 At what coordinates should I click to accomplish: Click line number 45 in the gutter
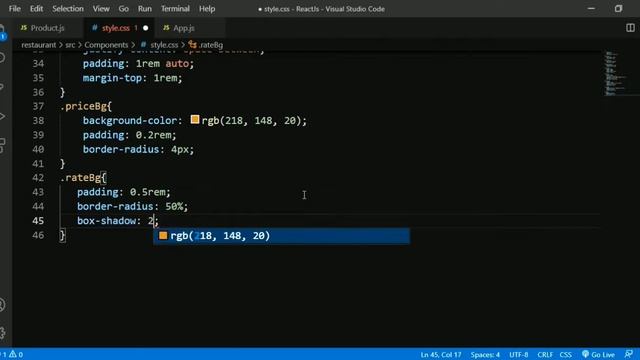pos(38,221)
